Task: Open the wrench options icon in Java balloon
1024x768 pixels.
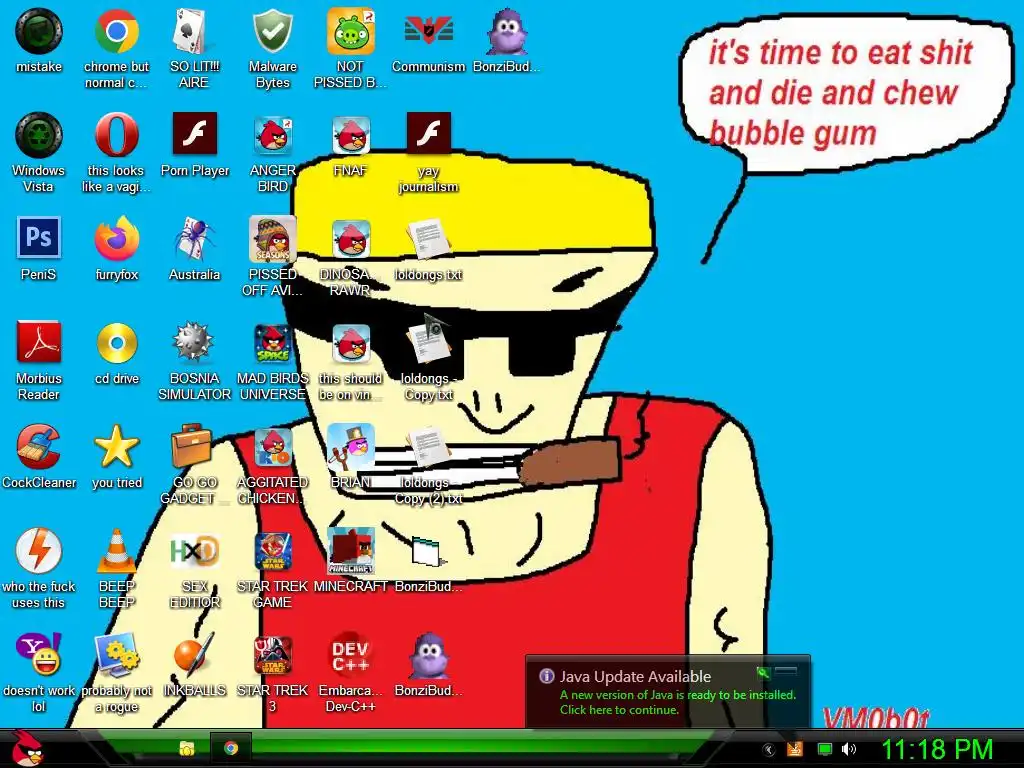Action: [x=763, y=672]
